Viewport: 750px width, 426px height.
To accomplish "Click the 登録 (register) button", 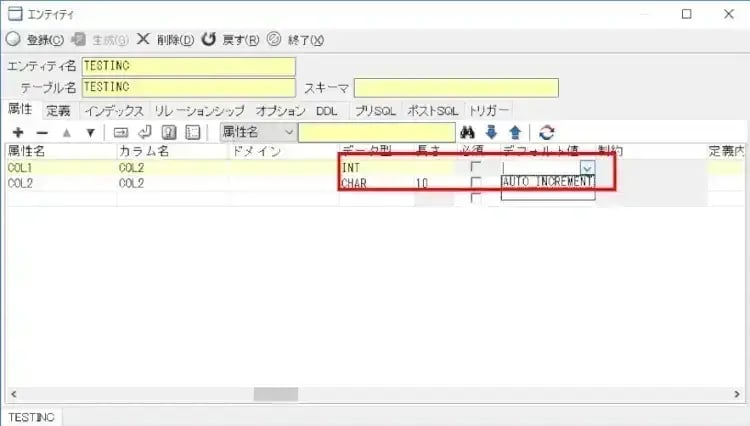I will click(36, 40).
